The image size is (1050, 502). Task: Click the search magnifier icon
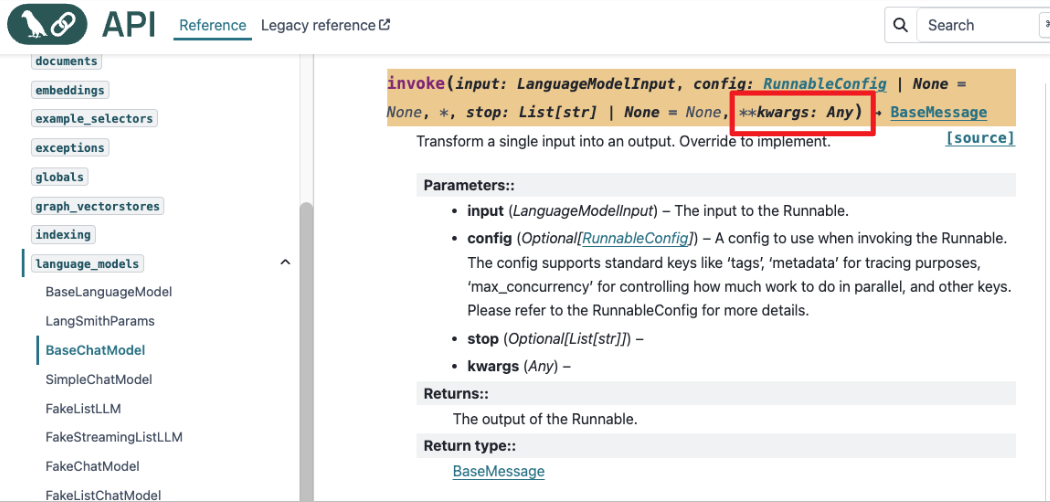pos(900,25)
